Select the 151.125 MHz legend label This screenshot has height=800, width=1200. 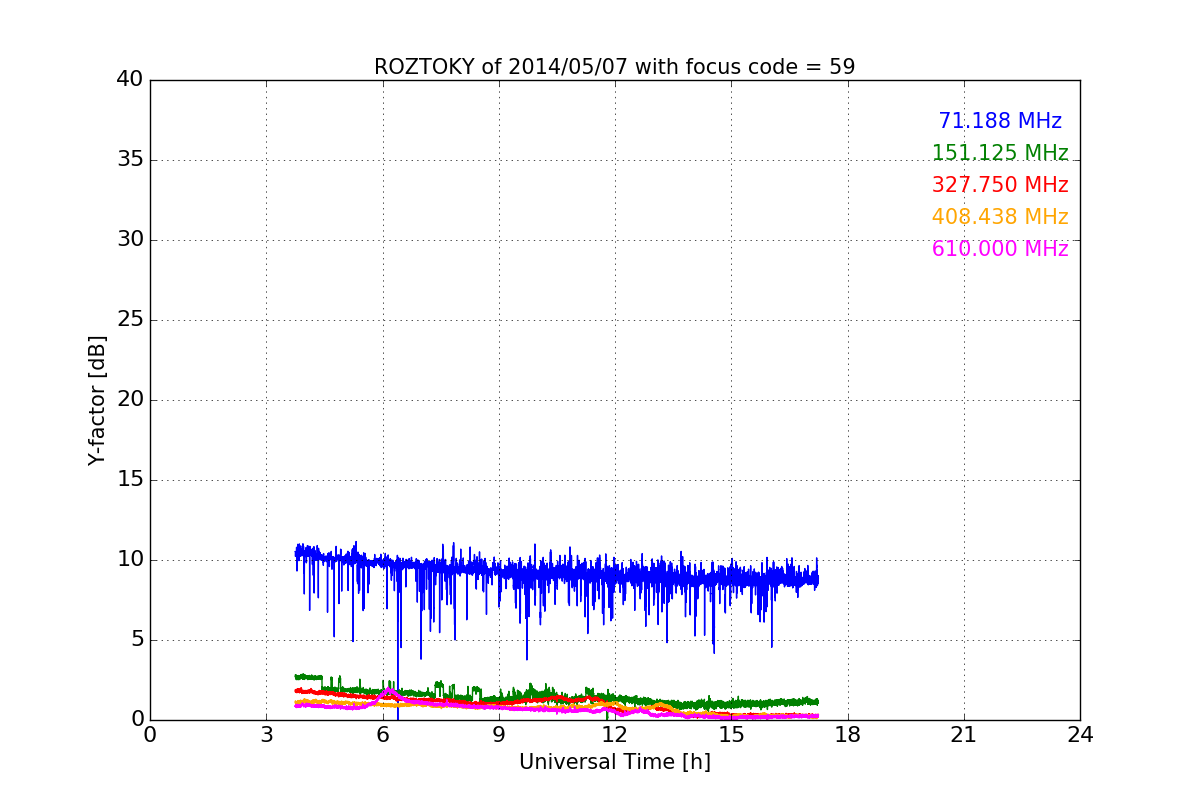[x=1000, y=153]
